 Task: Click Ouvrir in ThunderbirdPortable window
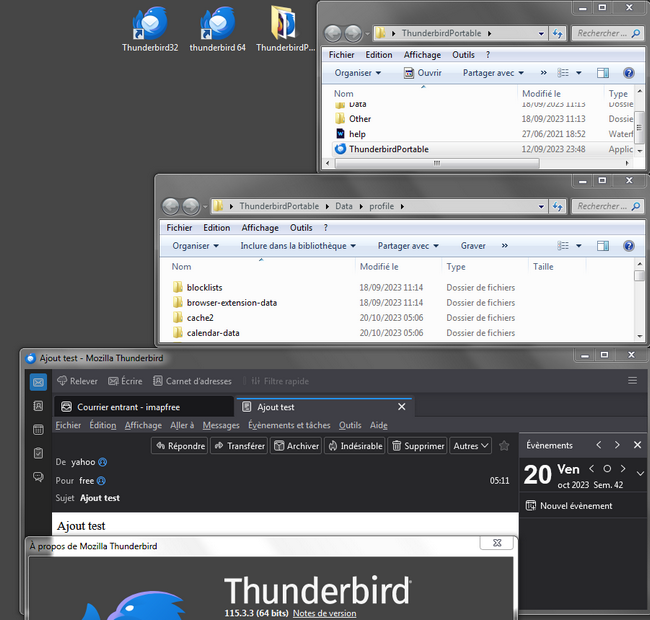[422, 73]
